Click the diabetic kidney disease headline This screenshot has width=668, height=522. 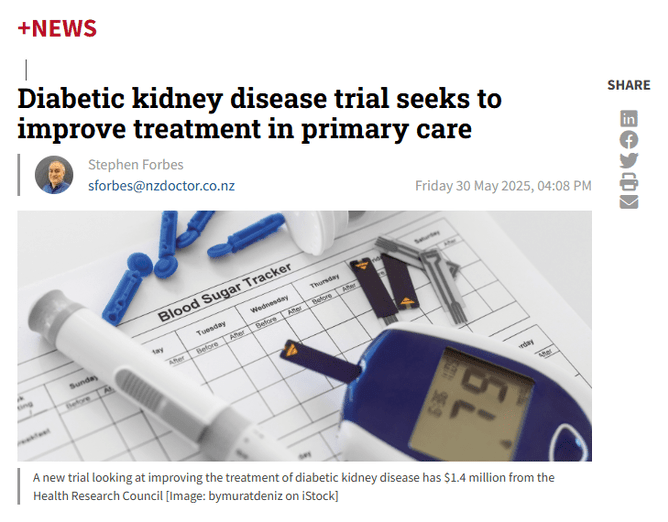click(x=260, y=114)
